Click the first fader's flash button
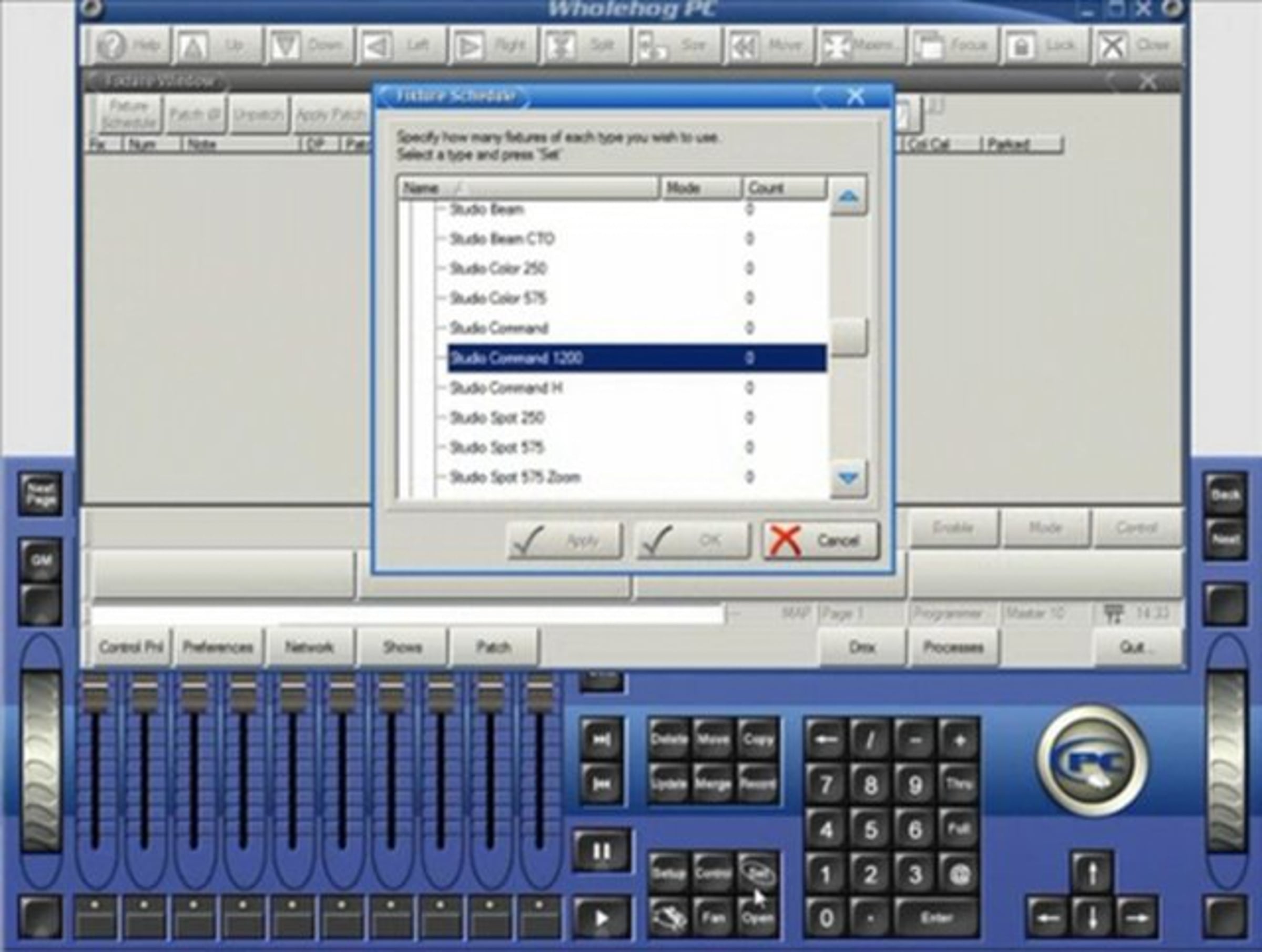 click(95, 917)
